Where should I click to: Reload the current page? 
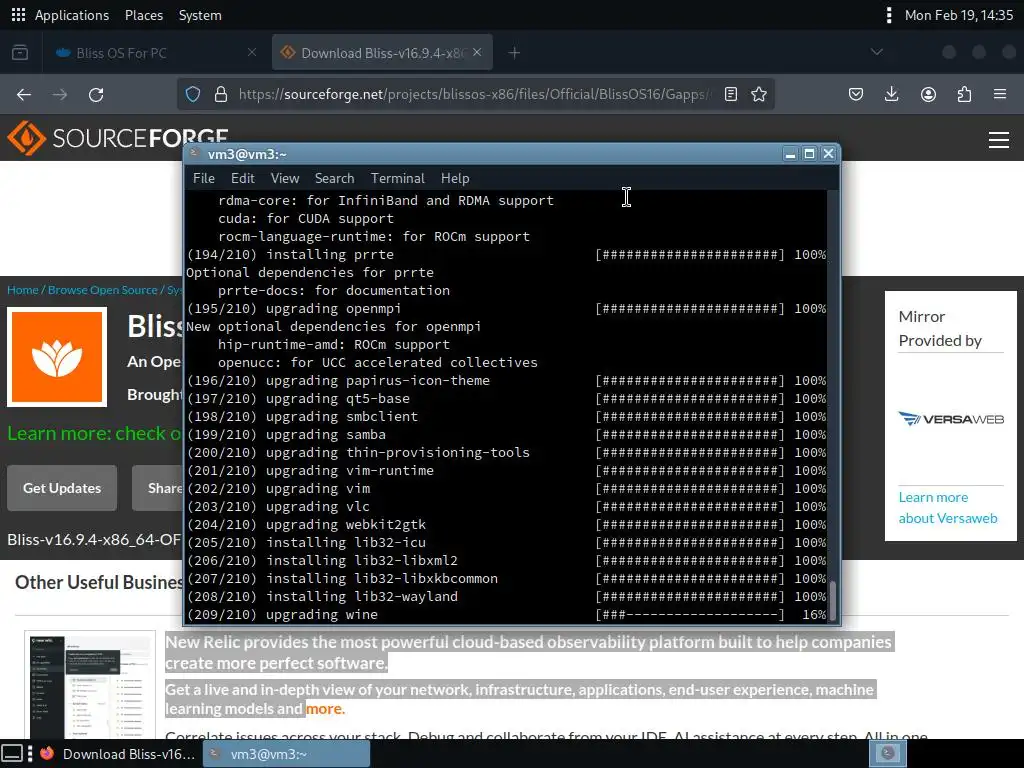[96, 95]
